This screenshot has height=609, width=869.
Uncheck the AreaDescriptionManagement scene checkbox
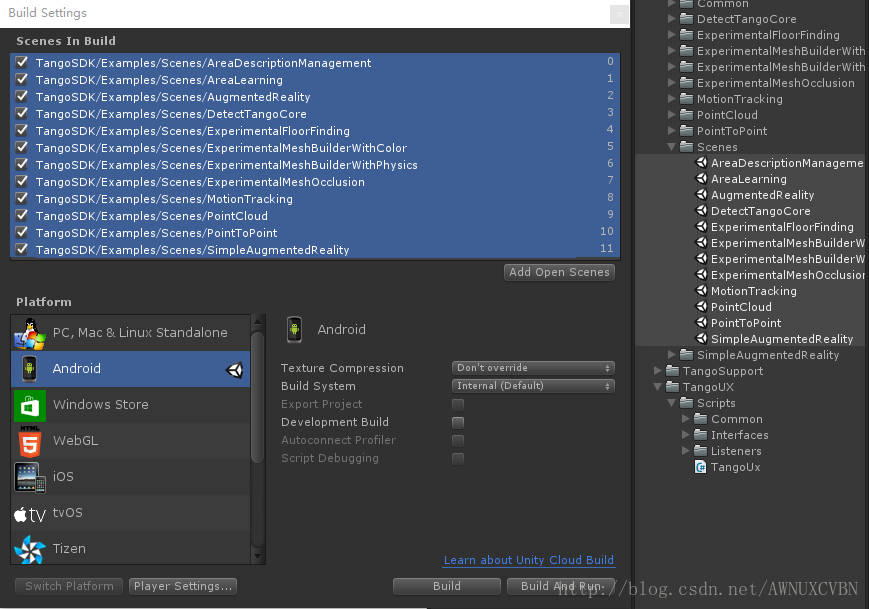pyautogui.click(x=22, y=62)
